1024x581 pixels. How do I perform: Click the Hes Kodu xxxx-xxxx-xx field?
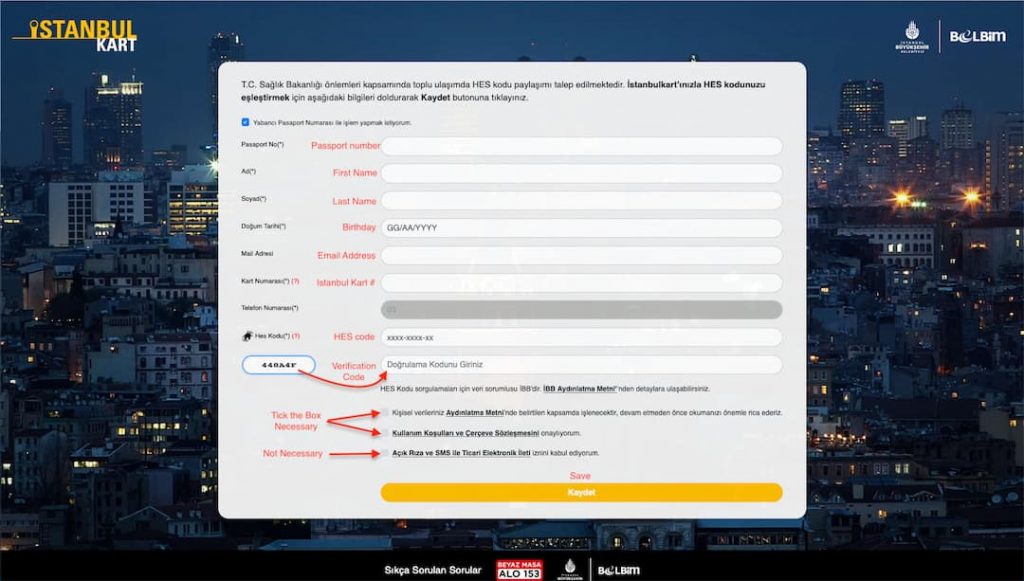(581, 338)
